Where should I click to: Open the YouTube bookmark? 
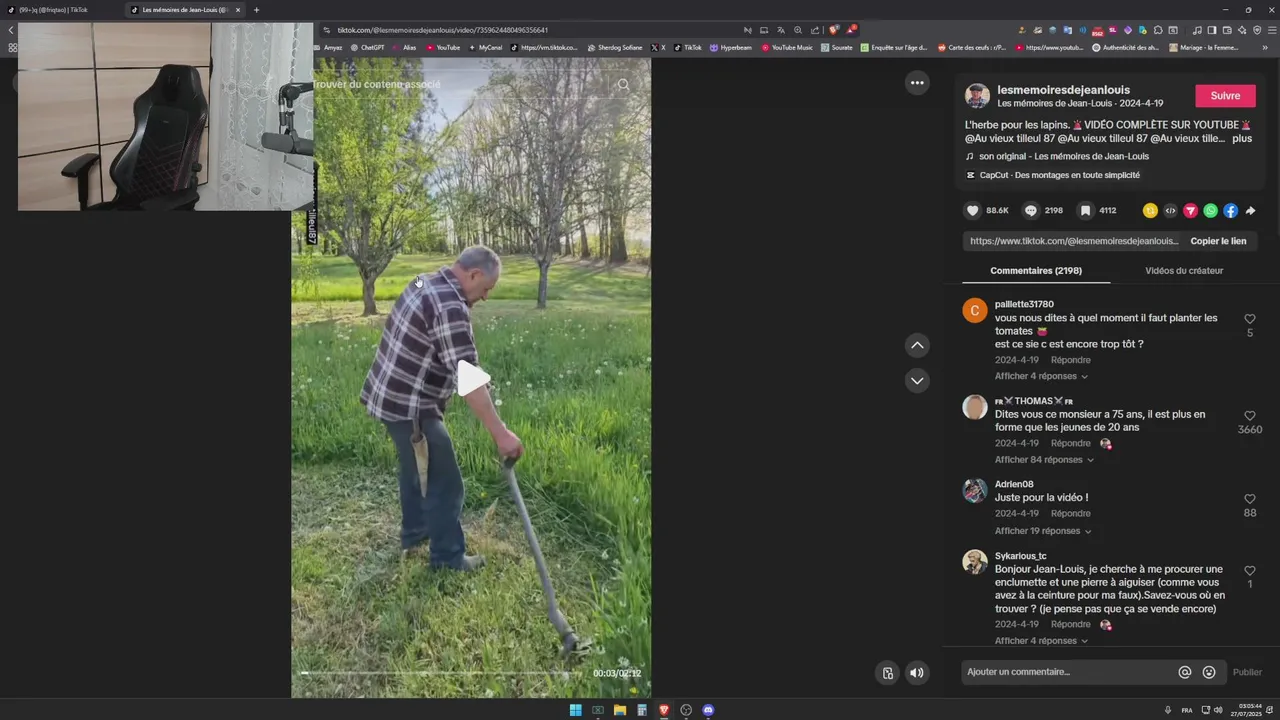click(x=444, y=47)
